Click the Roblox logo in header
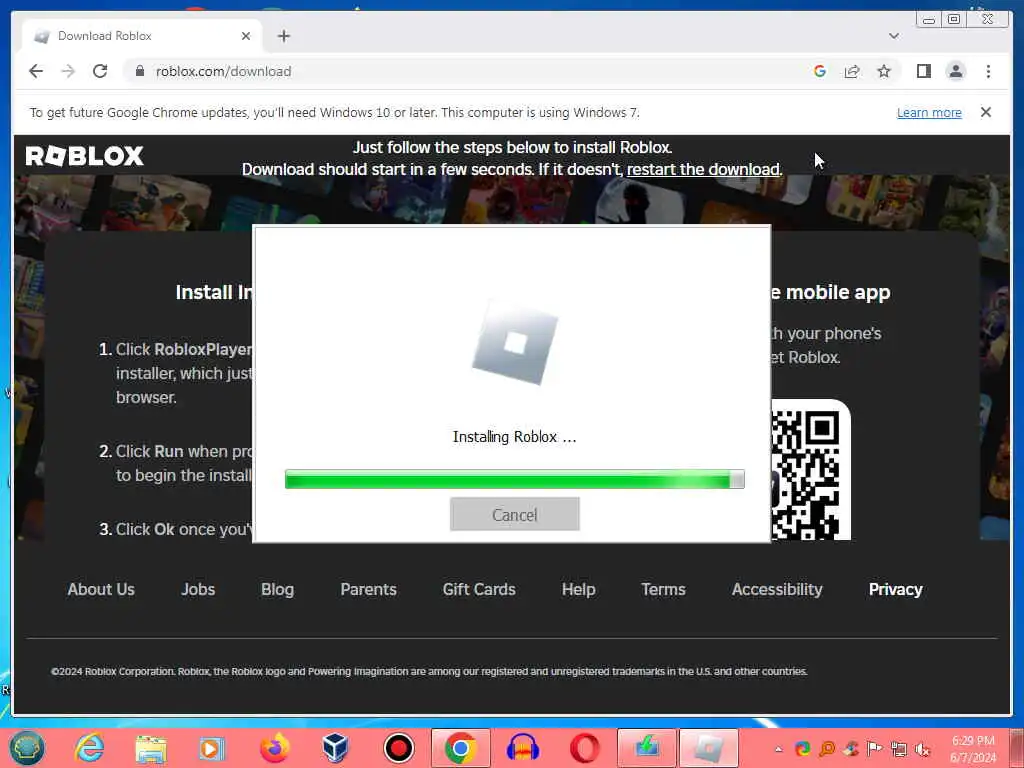 click(x=84, y=156)
